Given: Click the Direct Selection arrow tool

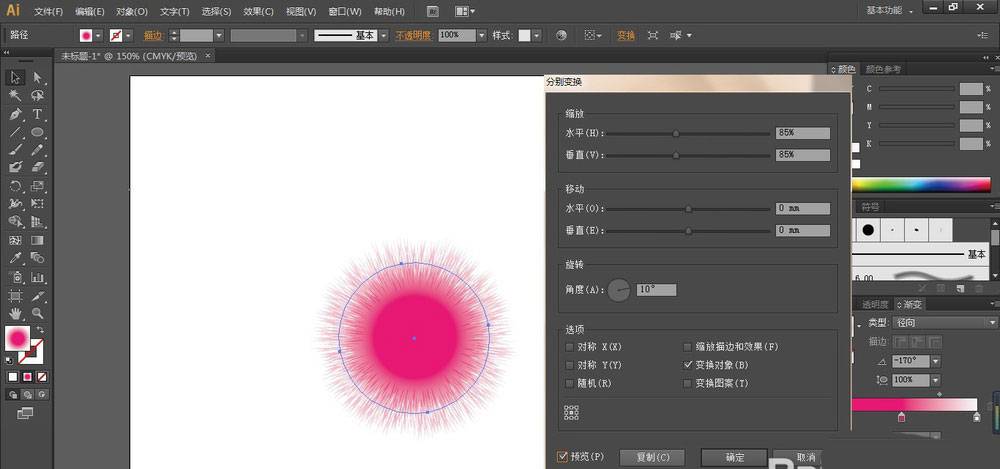Looking at the screenshot, I should pos(37,78).
